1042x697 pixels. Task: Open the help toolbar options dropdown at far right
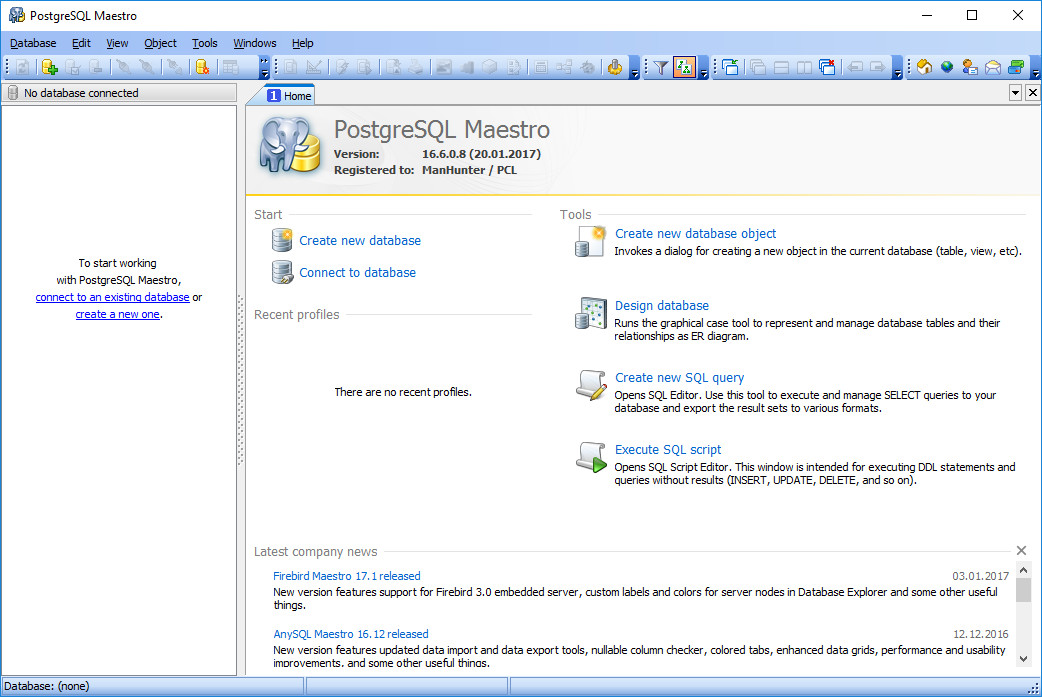pos(1035,68)
